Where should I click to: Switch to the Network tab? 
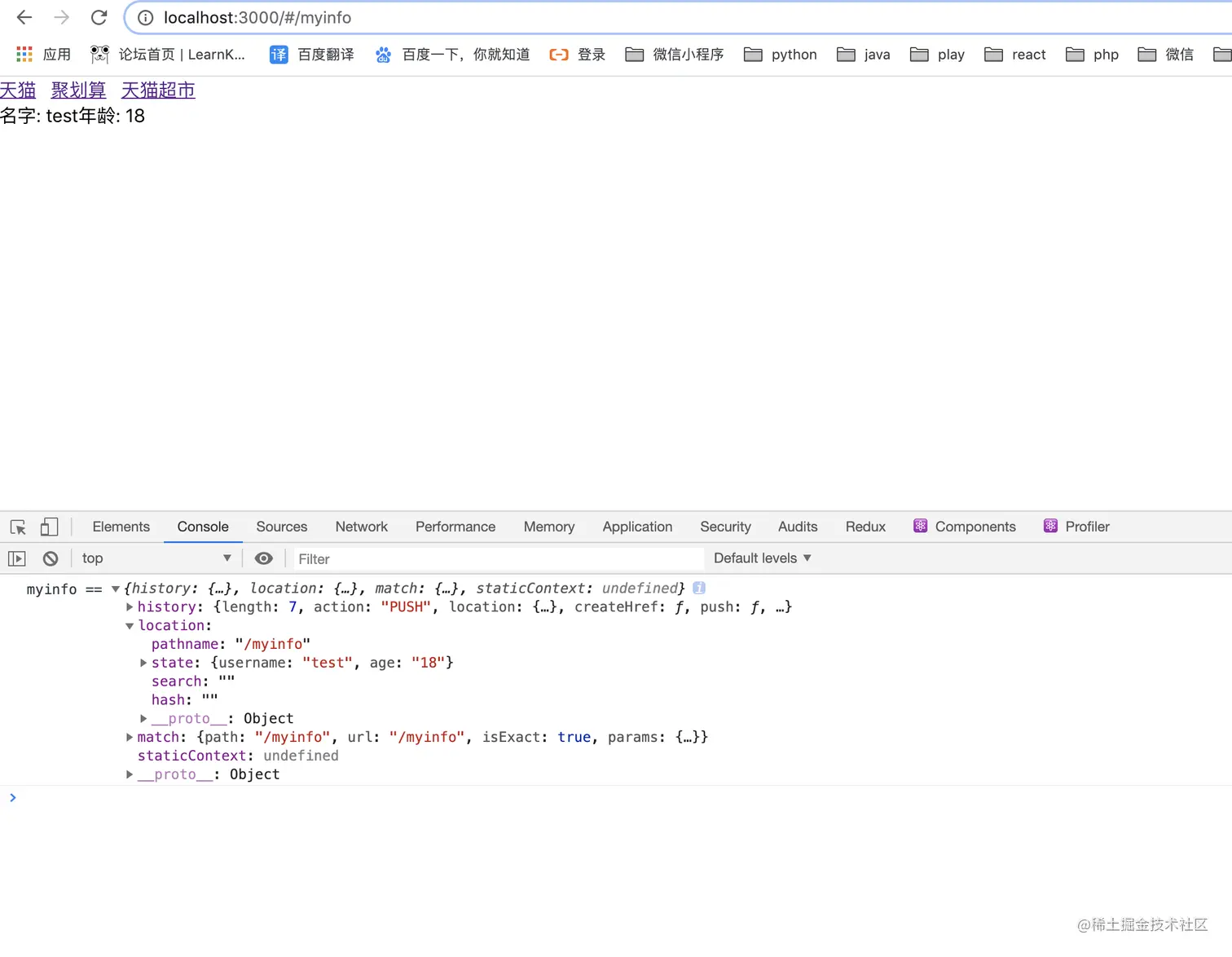tap(362, 527)
